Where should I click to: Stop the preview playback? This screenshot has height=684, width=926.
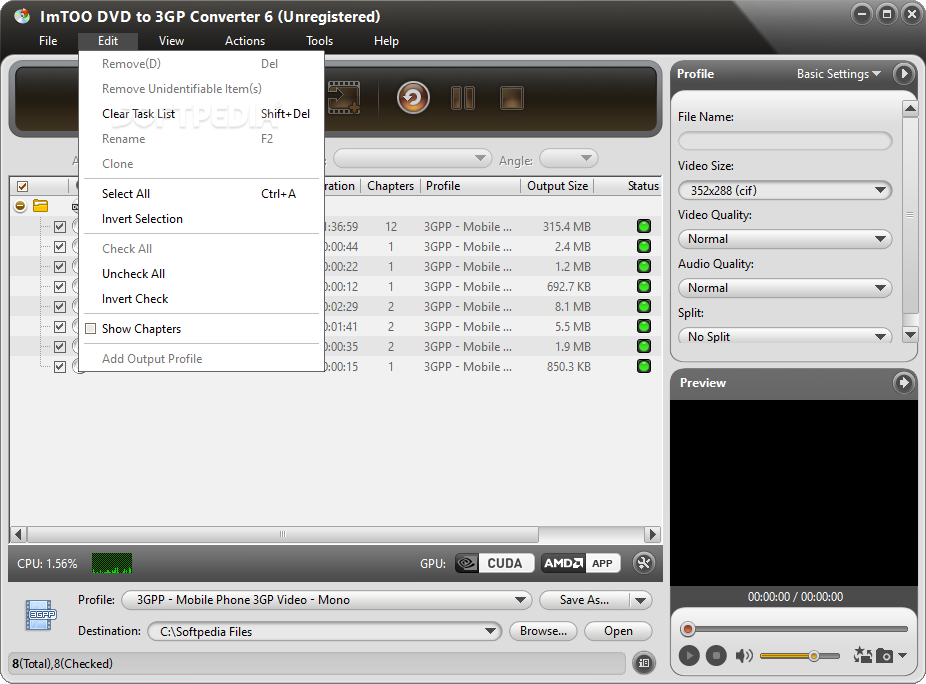[716, 655]
